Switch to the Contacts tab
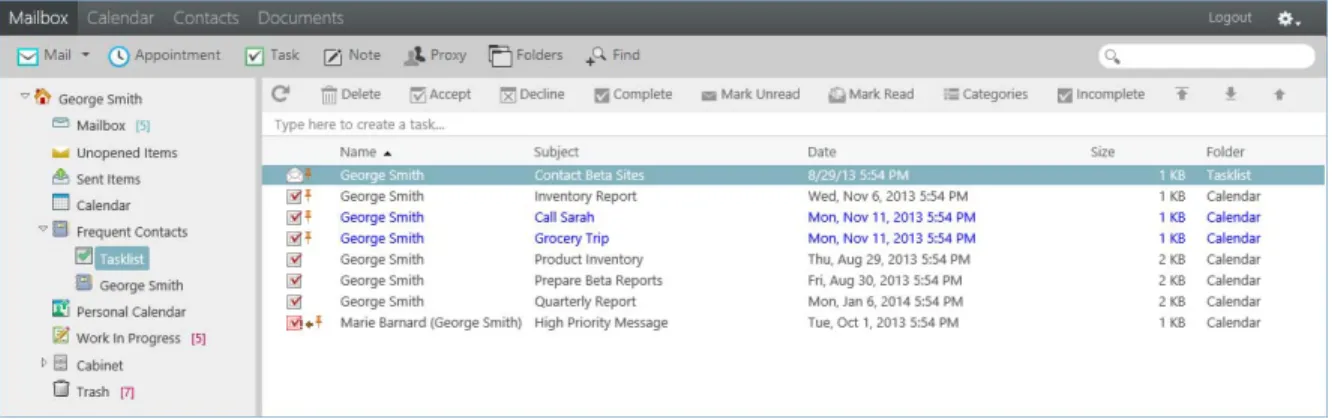The image size is (1332, 419). pyautogui.click(x=206, y=18)
